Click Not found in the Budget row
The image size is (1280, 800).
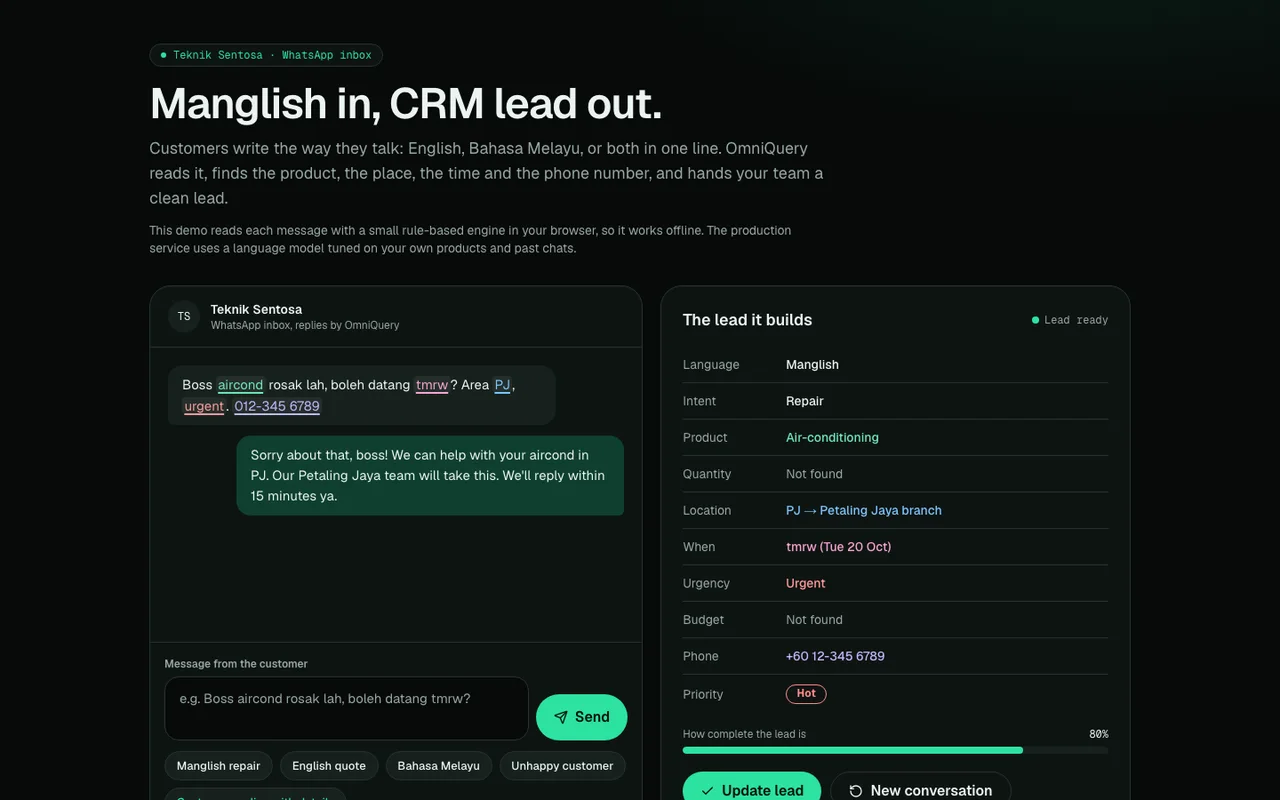point(814,620)
